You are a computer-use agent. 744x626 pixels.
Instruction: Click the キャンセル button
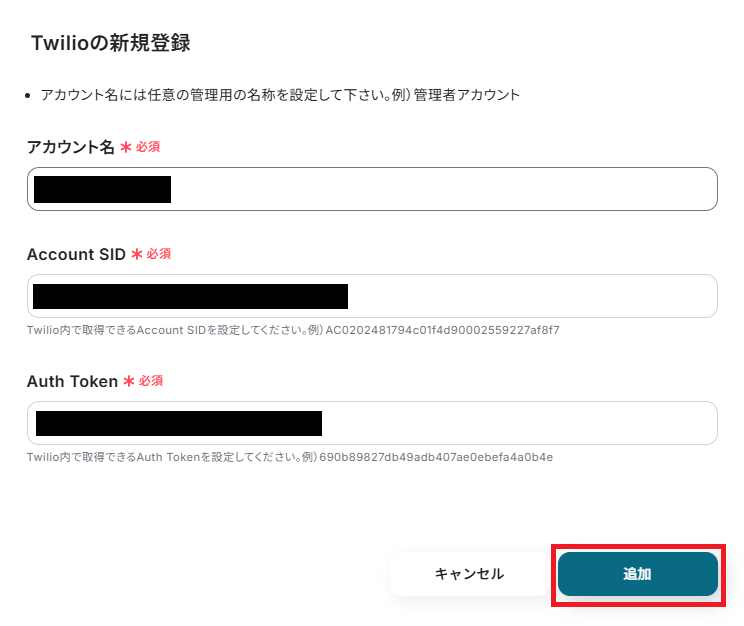(x=469, y=574)
